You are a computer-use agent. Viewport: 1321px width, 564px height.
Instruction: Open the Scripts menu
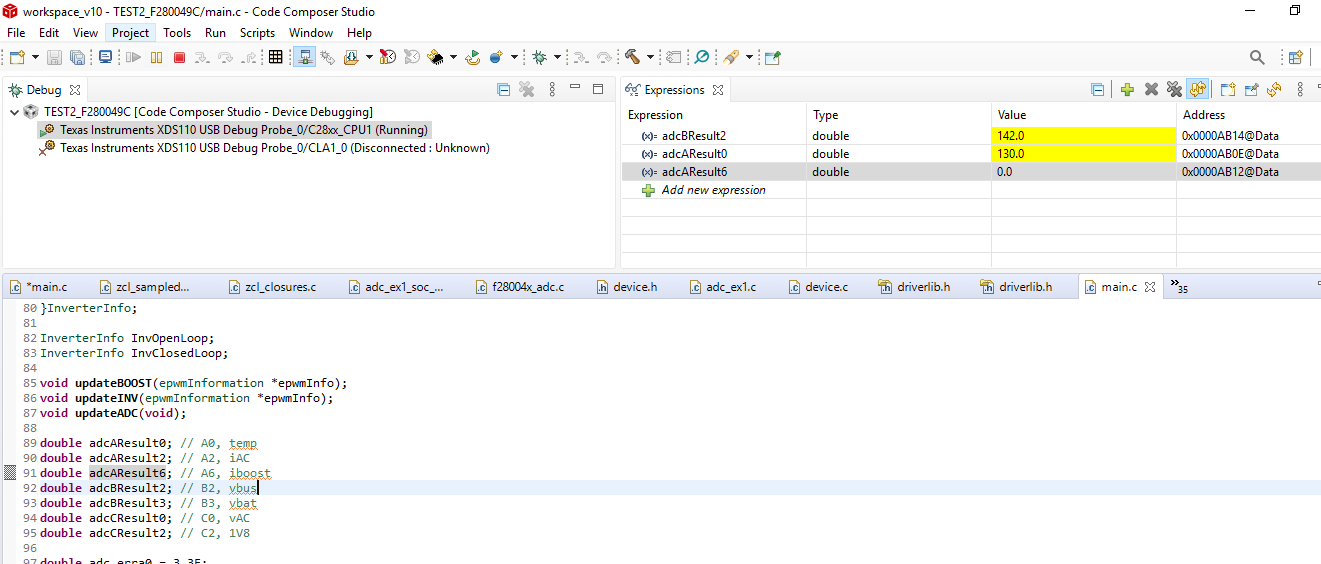(x=257, y=32)
